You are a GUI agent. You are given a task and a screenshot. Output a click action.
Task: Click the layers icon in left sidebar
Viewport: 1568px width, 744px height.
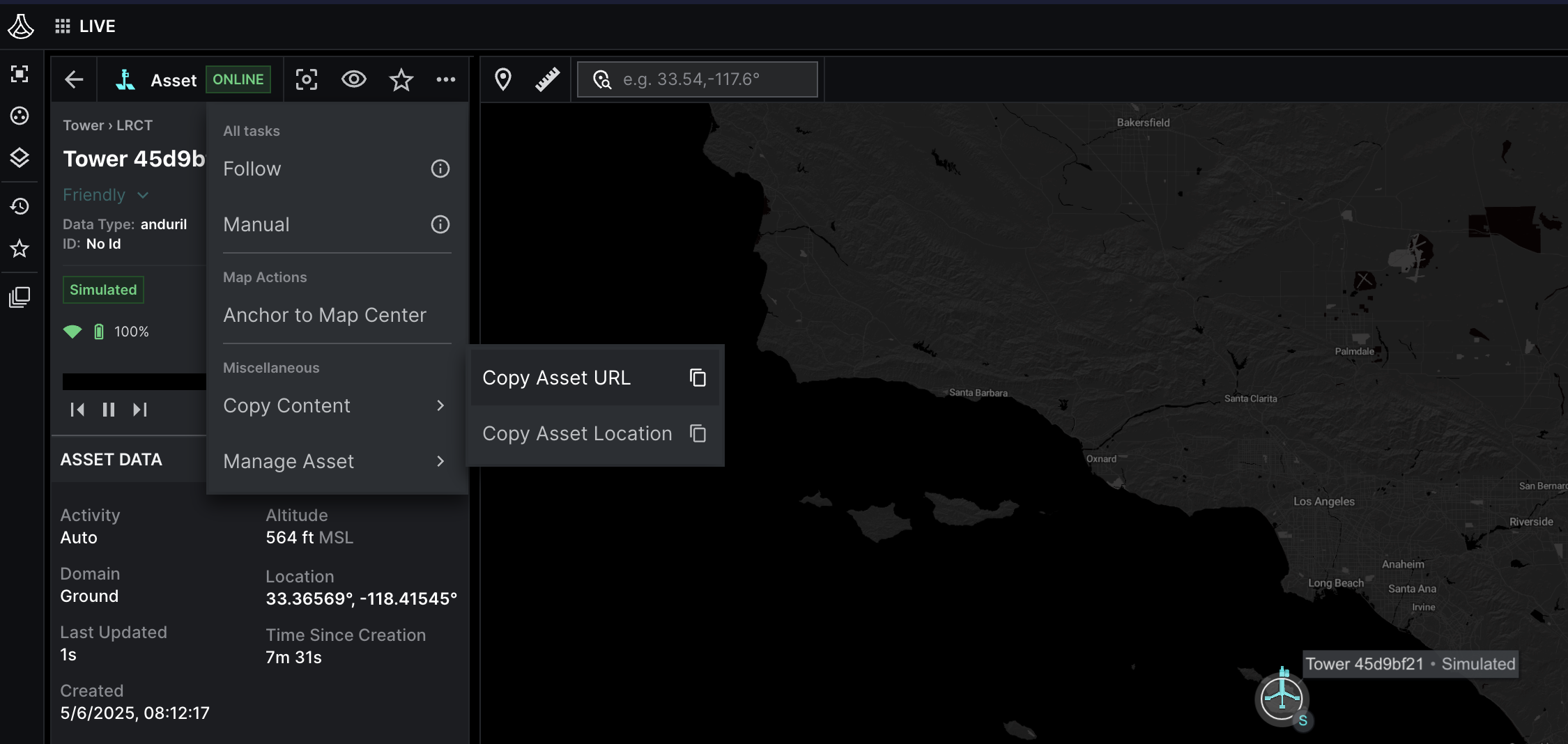click(x=20, y=158)
